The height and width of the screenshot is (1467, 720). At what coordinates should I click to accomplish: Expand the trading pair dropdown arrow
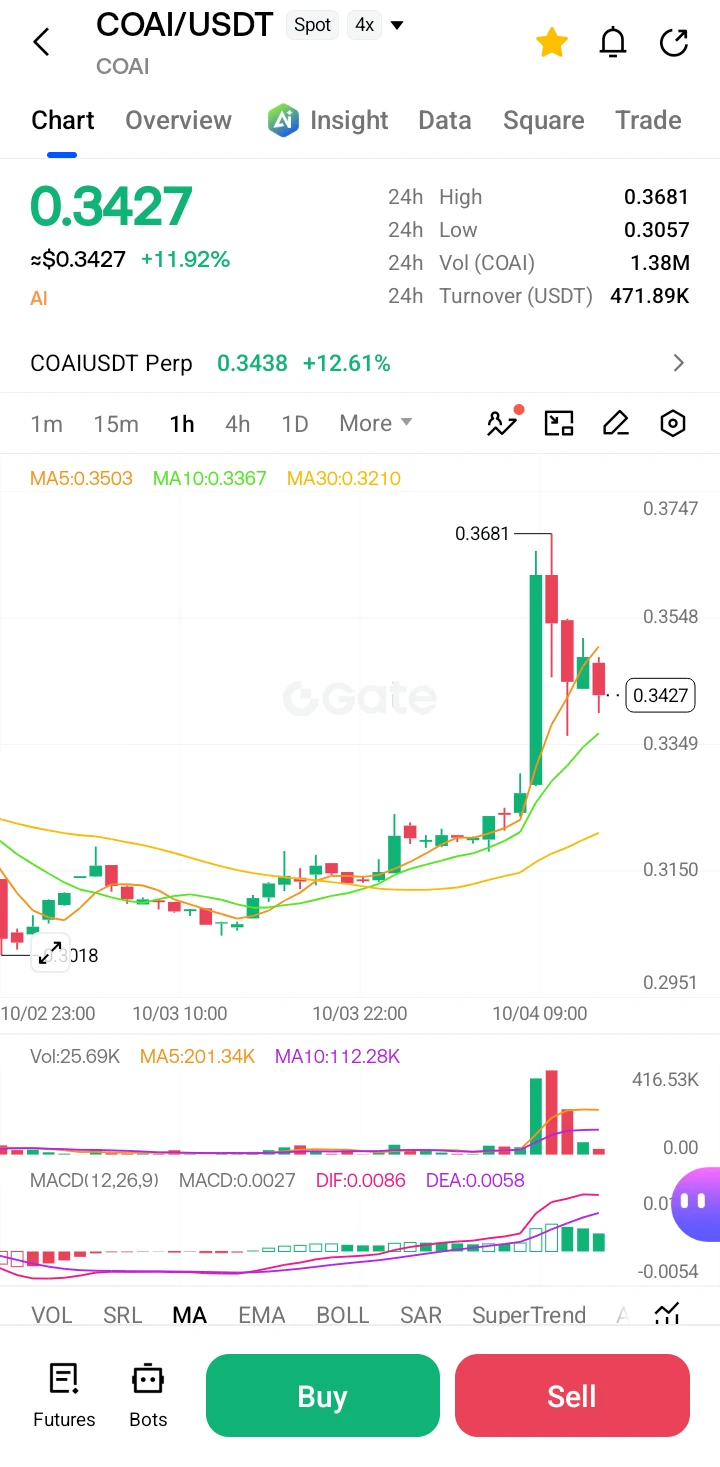tap(397, 25)
